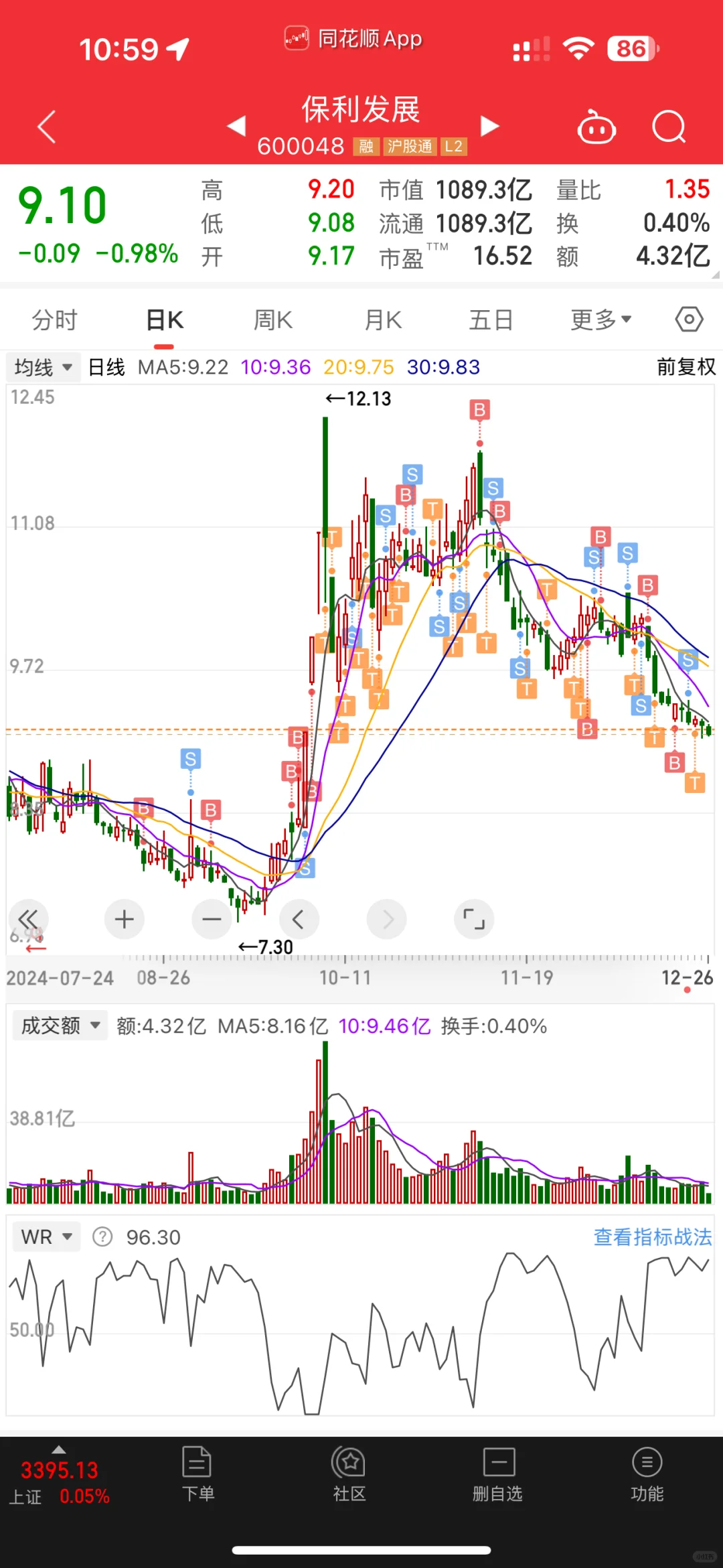Tap the 换手:0.40% volume label
This screenshot has width=723, height=1568.
coord(494,1026)
